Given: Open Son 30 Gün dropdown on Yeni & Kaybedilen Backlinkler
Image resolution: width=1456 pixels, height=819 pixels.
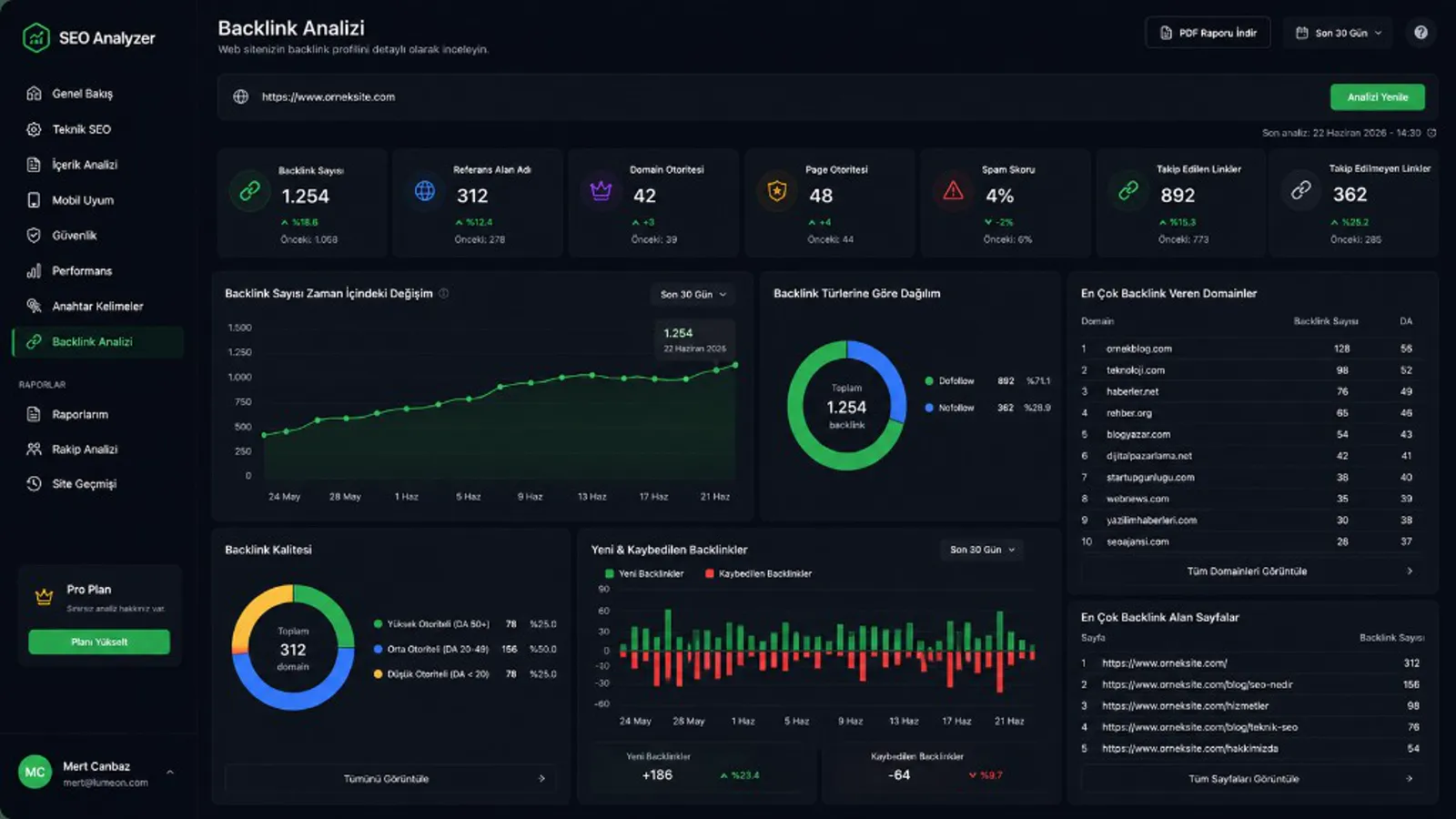Looking at the screenshot, I should coord(982,550).
